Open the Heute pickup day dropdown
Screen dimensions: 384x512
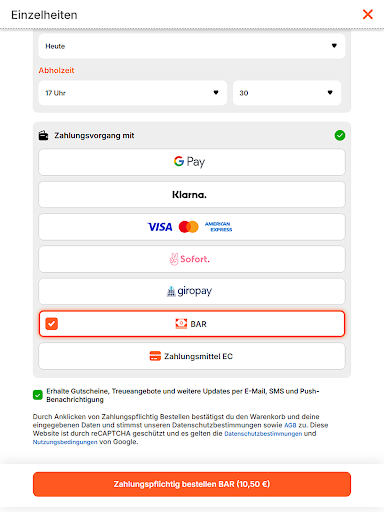pyautogui.click(x=192, y=46)
